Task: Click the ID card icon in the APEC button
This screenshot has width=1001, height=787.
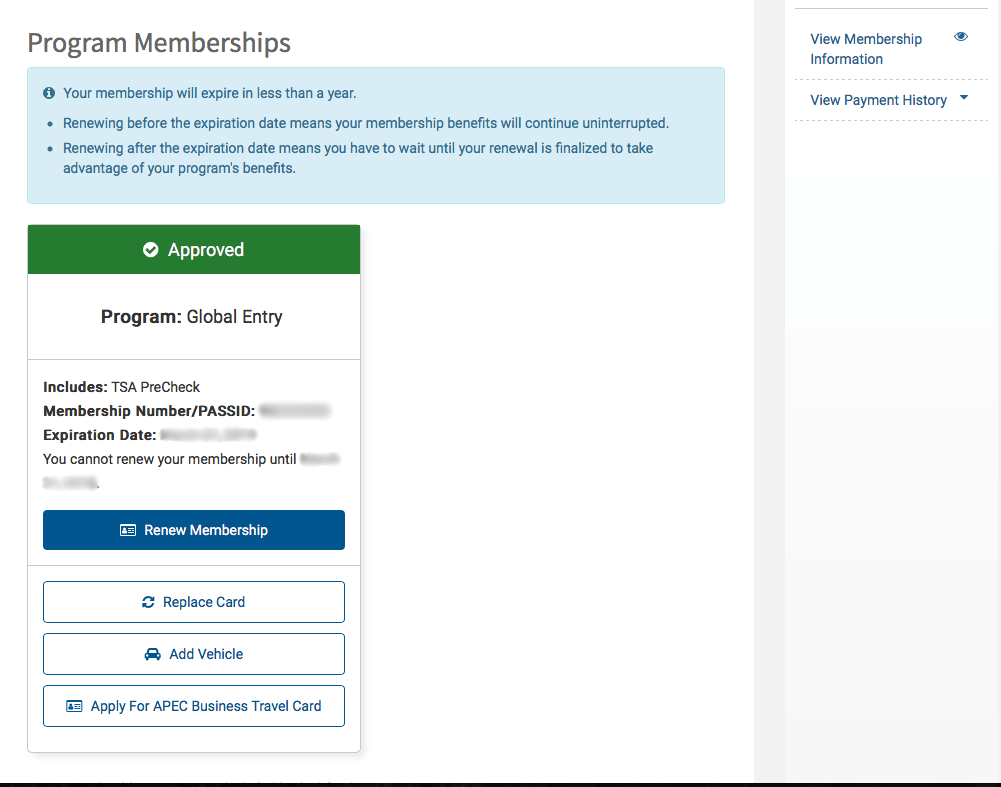Action: [74, 706]
